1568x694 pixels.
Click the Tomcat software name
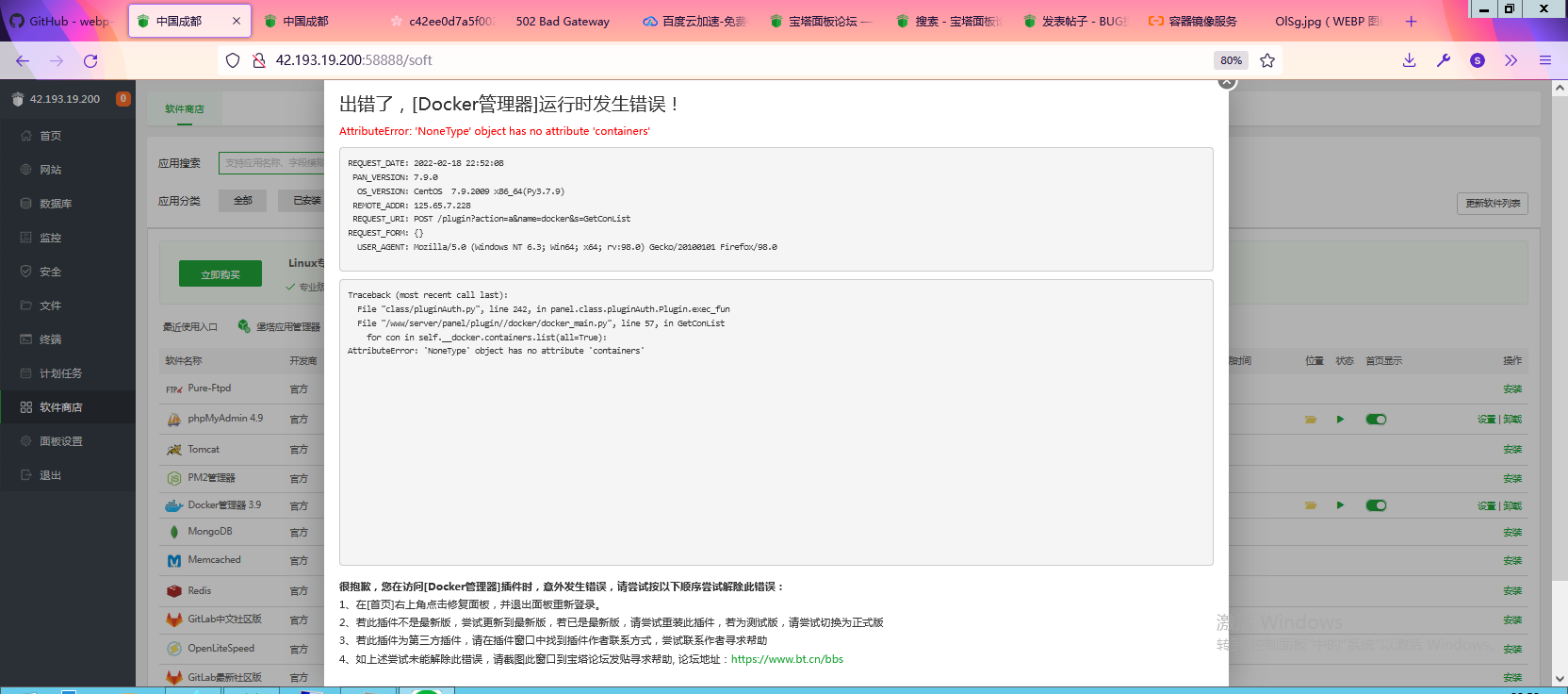tap(204, 450)
